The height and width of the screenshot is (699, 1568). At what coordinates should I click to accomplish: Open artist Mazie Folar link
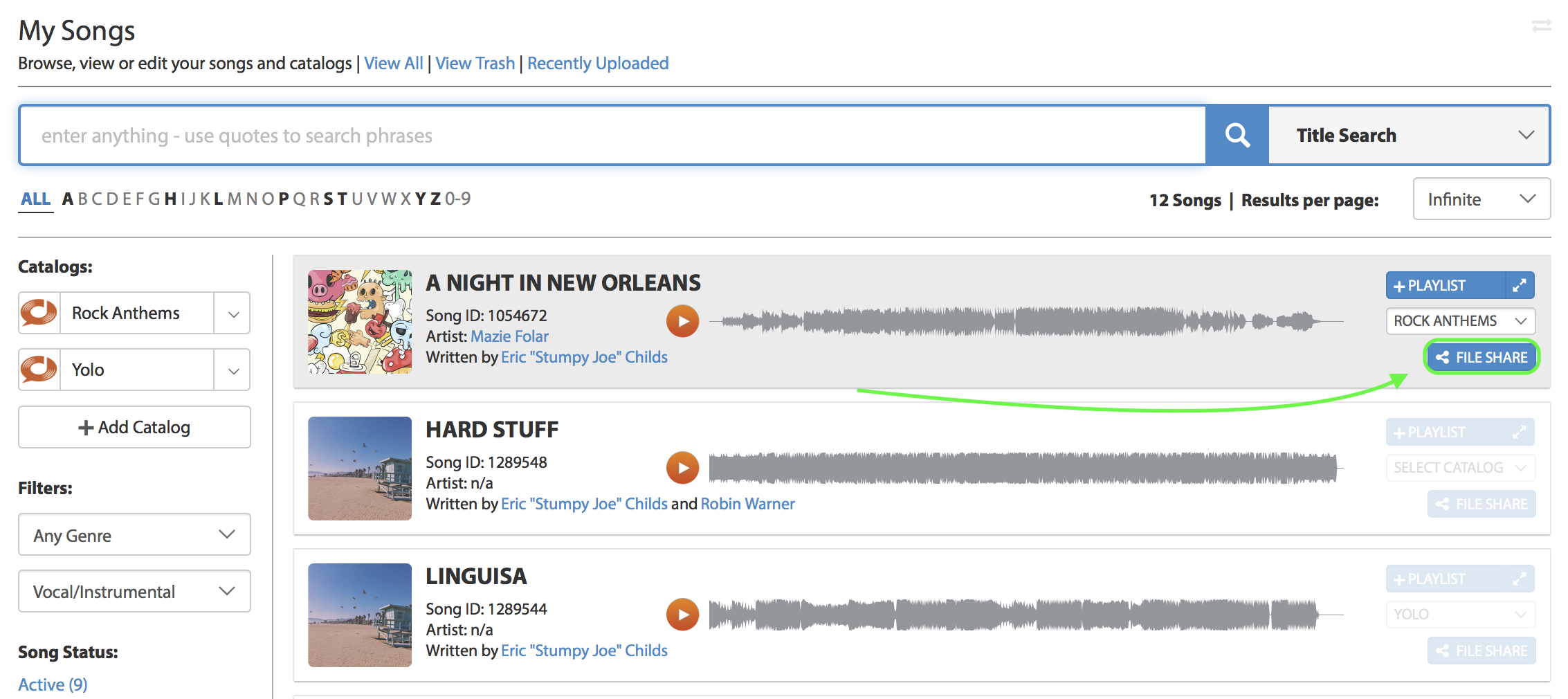click(x=509, y=336)
